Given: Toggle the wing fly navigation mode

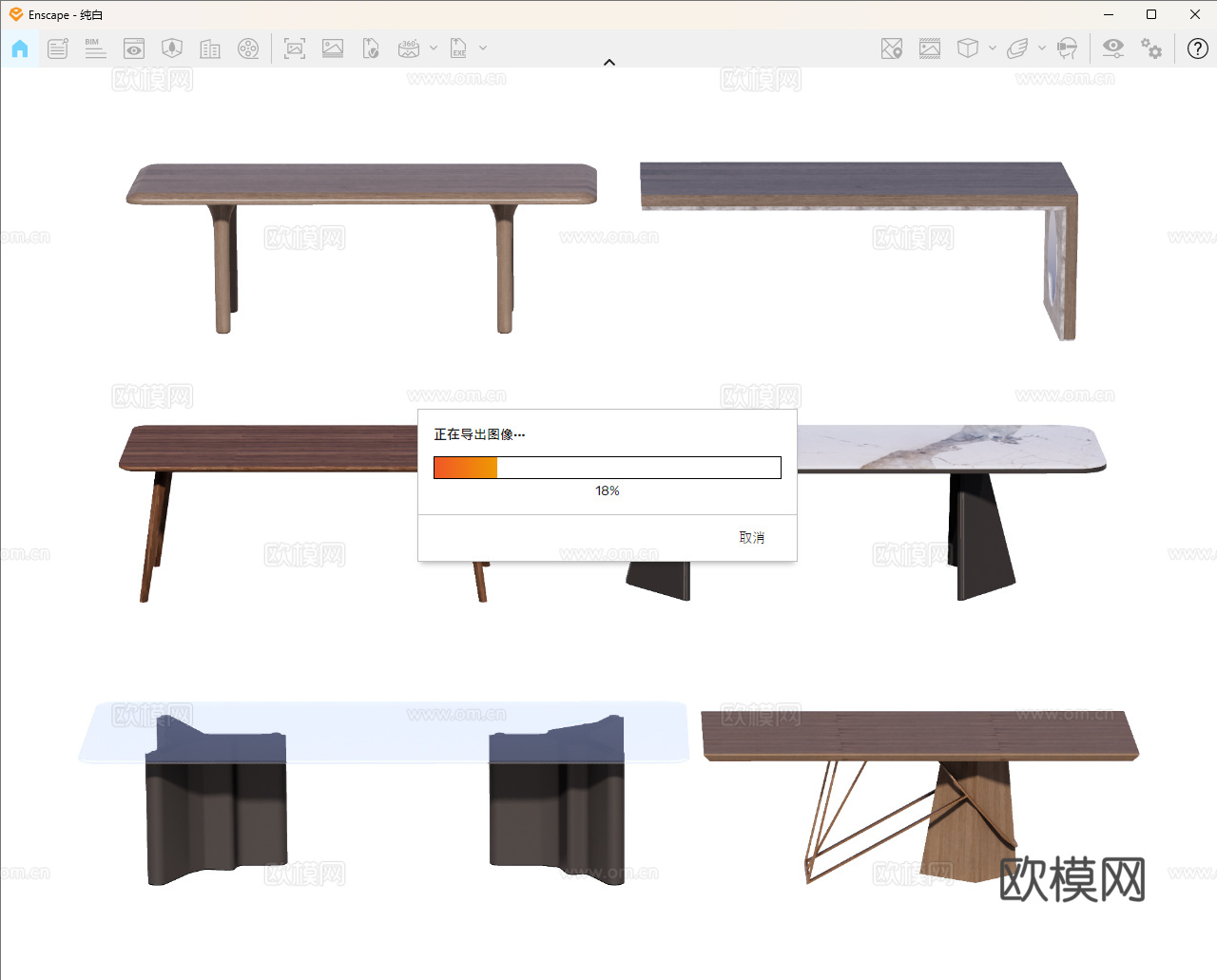Looking at the screenshot, I should [1017, 48].
